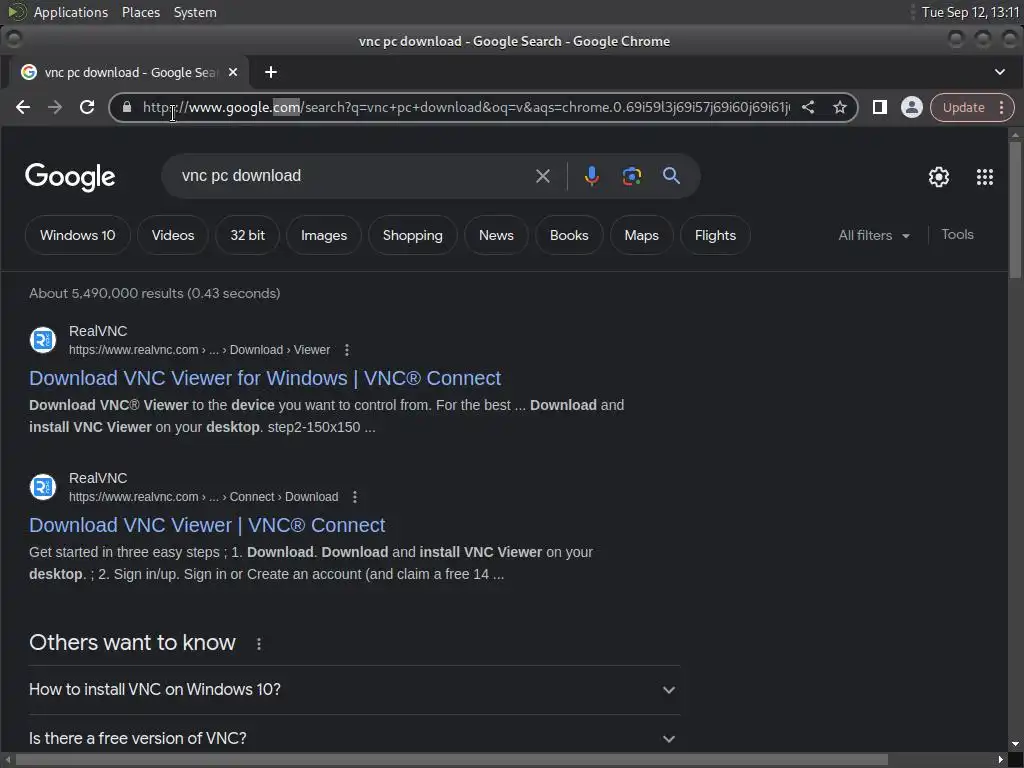
Task: Switch to Maps results
Action: (641, 235)
